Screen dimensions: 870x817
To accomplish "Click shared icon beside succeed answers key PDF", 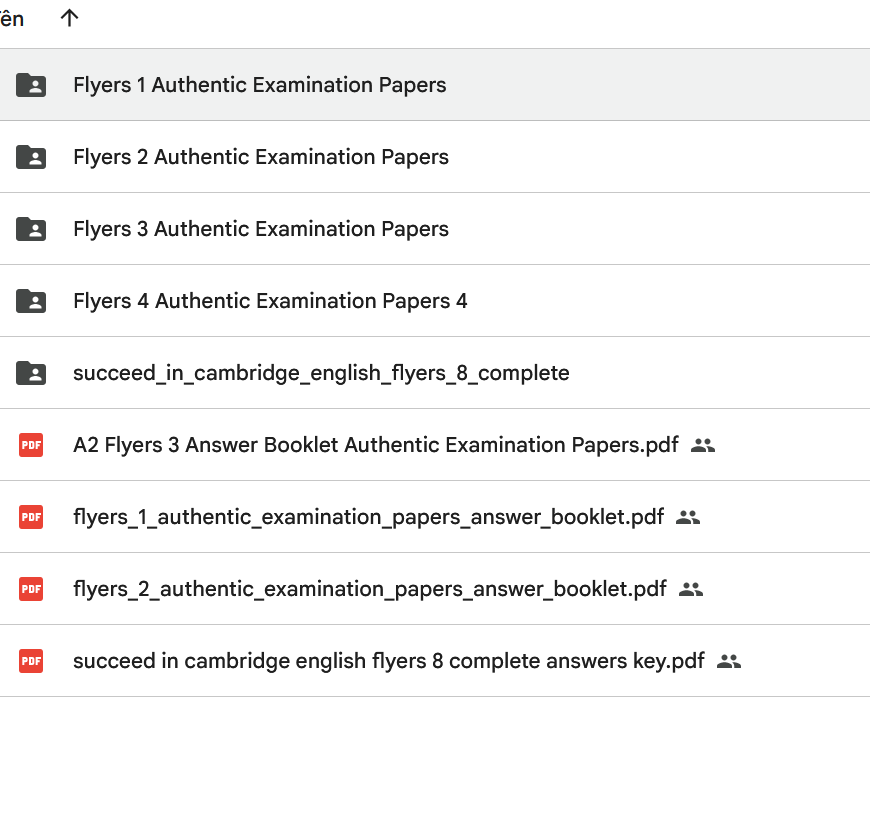I will click(x=729, y=661).
